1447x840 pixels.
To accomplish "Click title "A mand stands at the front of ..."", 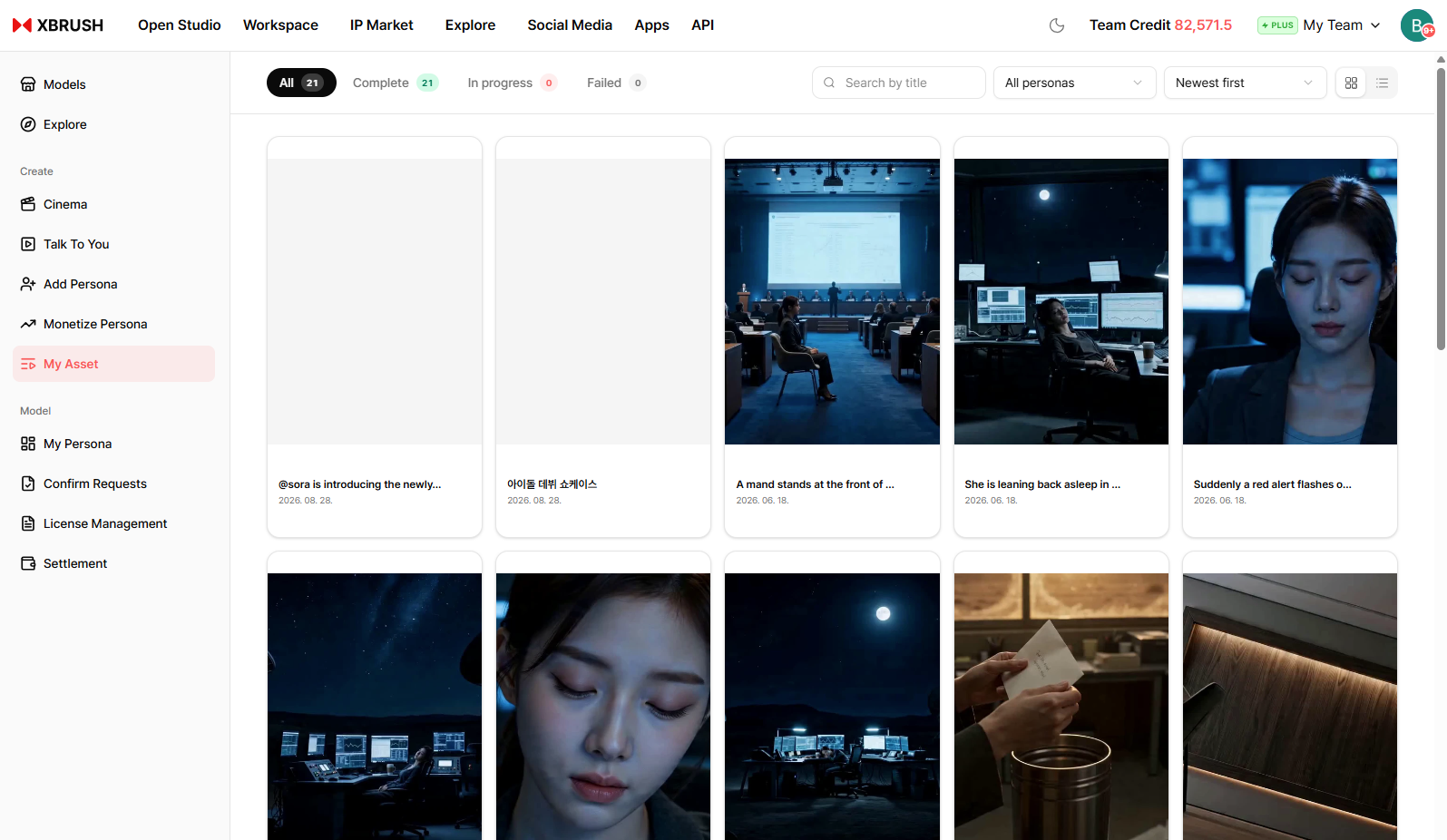I will (815, 484).
